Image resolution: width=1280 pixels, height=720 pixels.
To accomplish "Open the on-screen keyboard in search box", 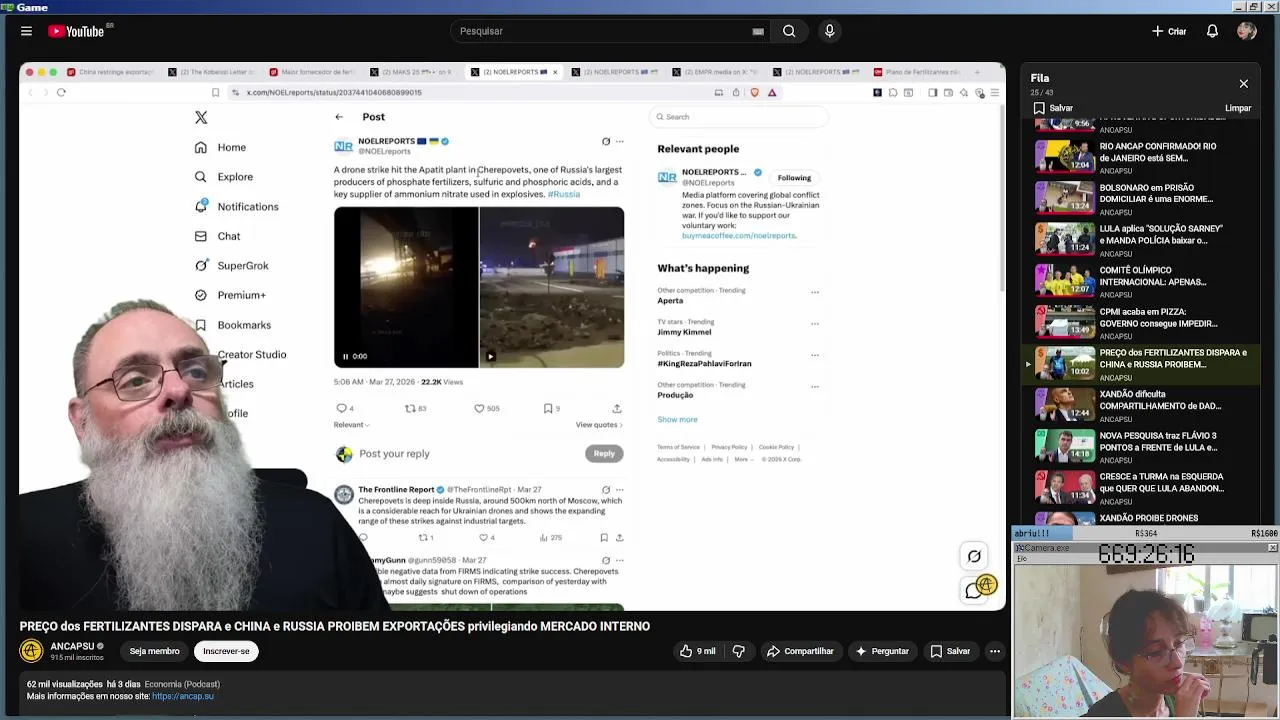I will (x=758, y=31).
